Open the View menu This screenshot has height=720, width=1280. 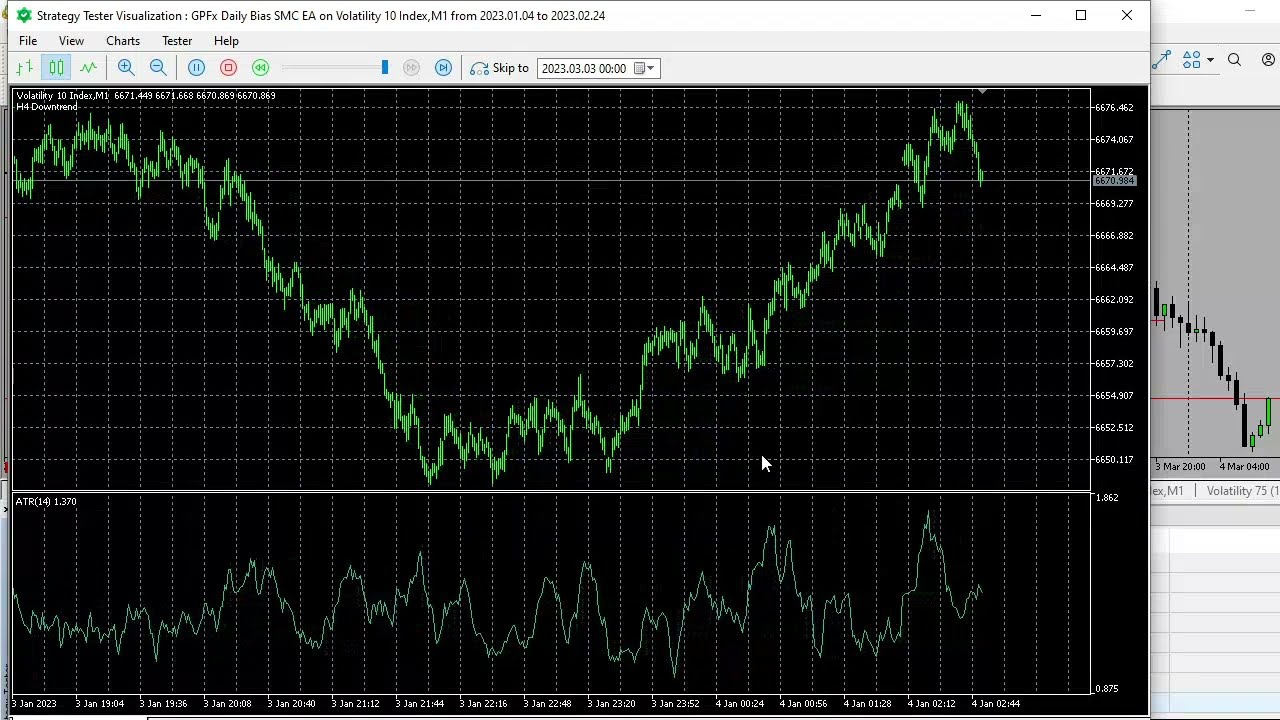[71, 41]
